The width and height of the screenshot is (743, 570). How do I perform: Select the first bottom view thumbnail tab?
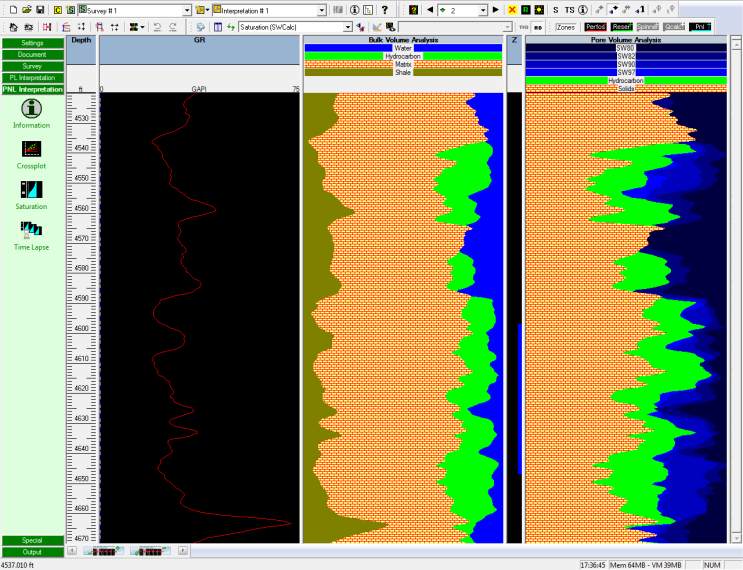point(103,551)
